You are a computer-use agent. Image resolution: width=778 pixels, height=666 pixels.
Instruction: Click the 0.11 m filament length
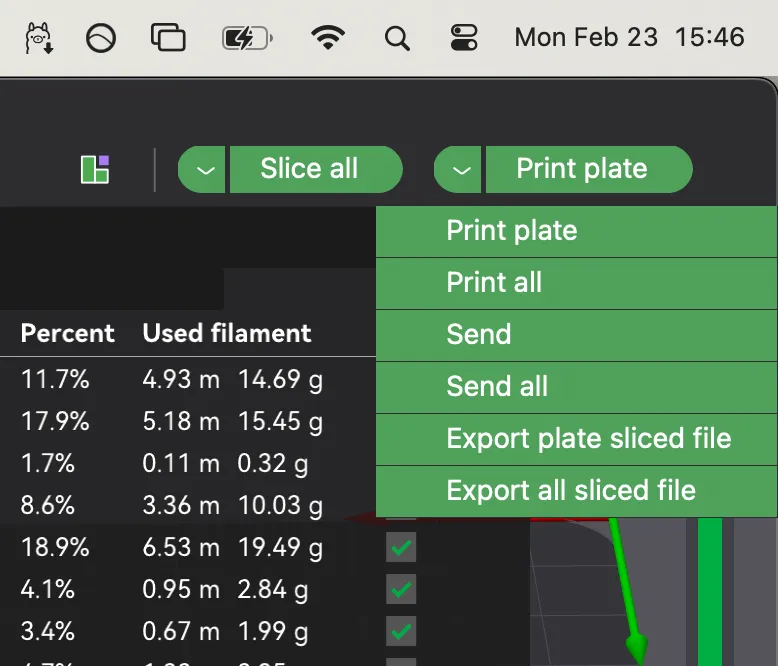click(181, 463)
